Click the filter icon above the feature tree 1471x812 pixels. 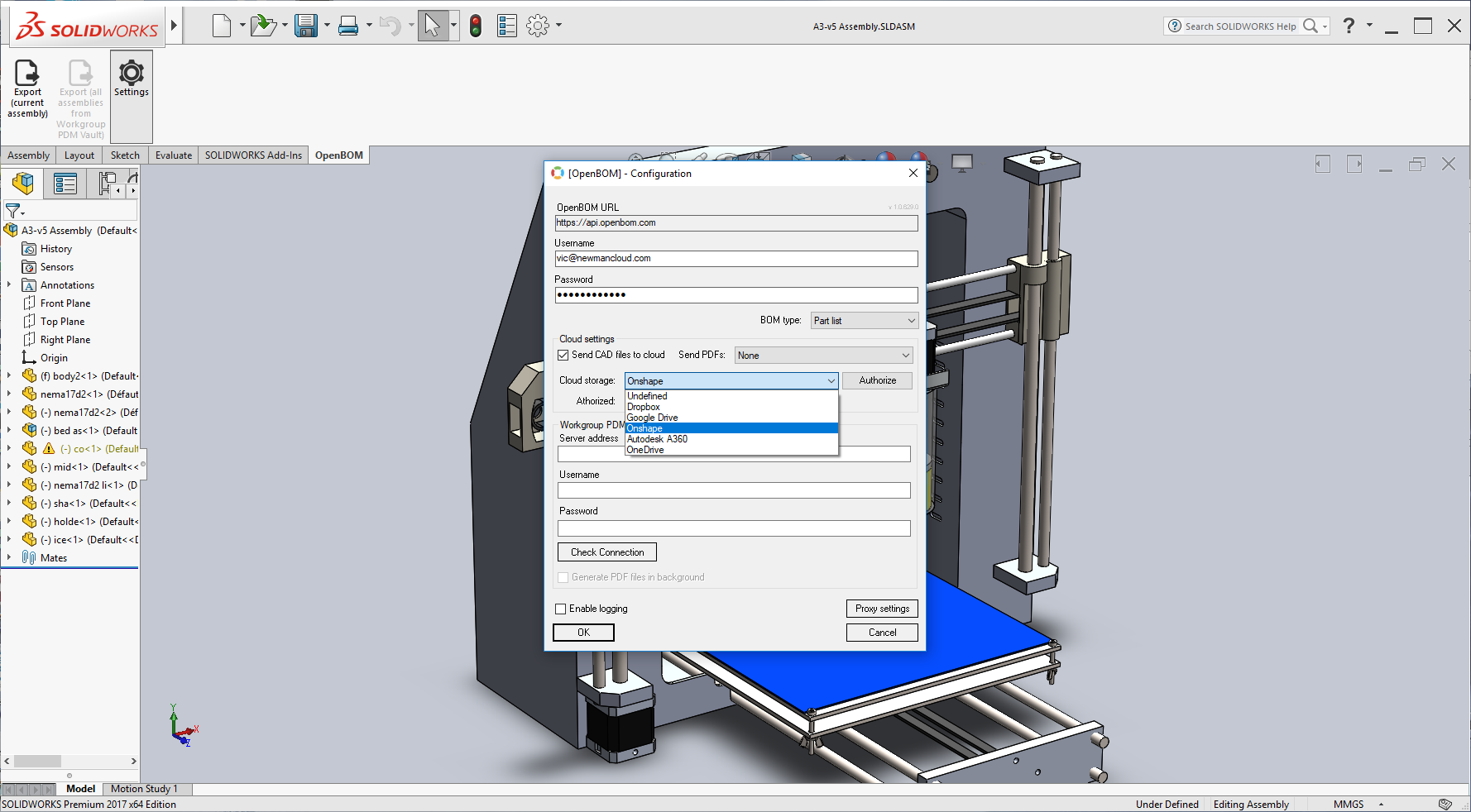(x=12, y=210)
